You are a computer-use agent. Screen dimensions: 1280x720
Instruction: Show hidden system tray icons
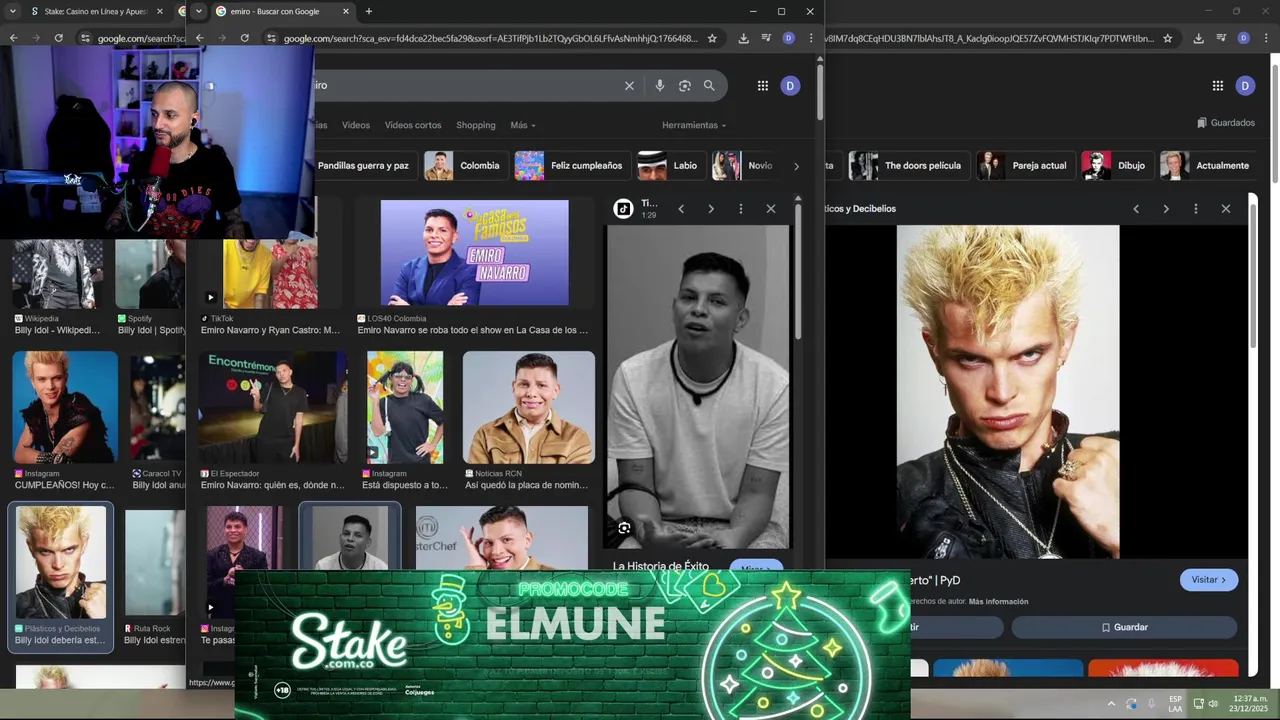1111,704
